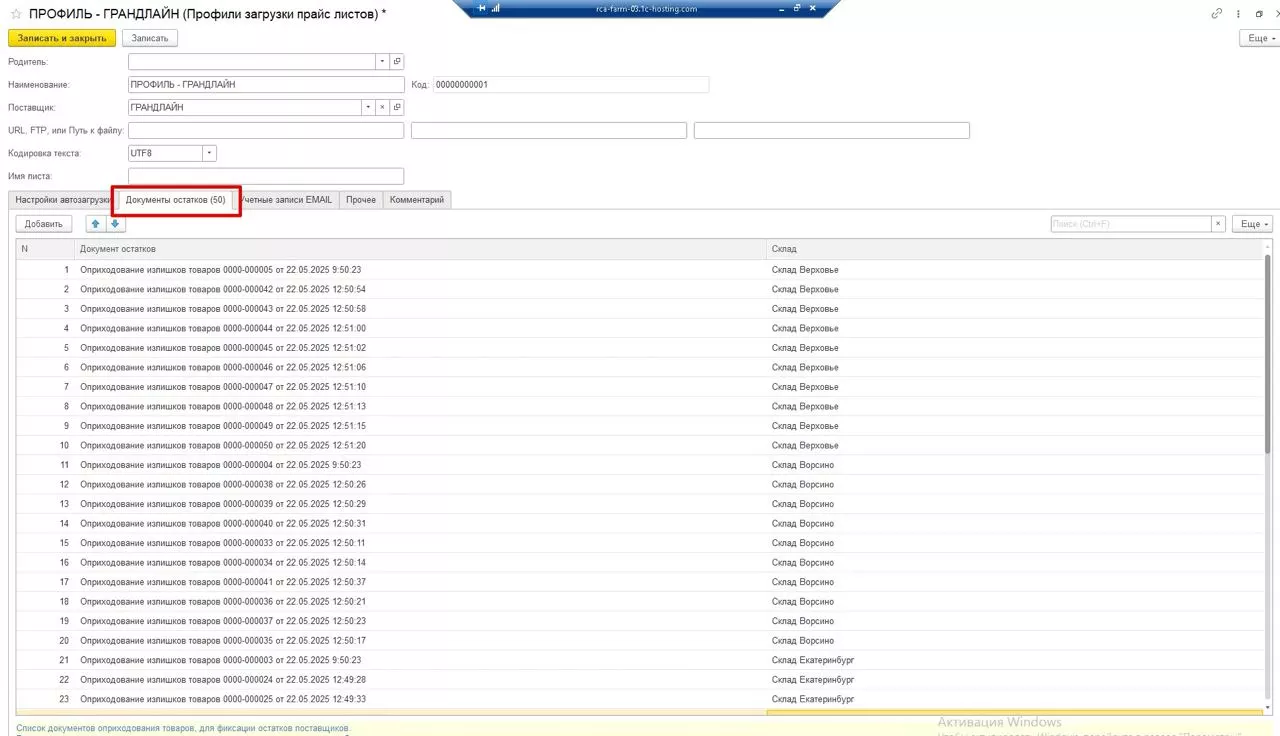Image resolution: width=1280 pixels, height=736 pixels.
Task: Click Склад Екатеринбург in the 0000-000003 row
Action: 813,660
